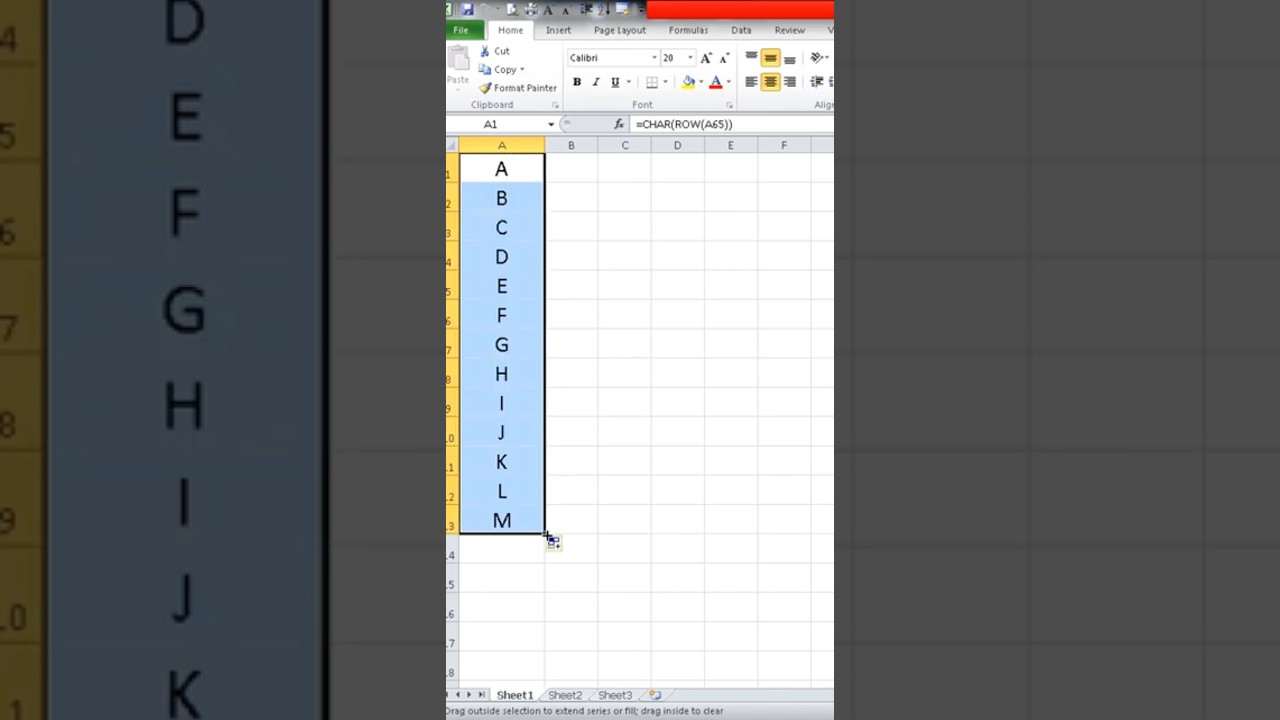Toggle Middle Align

(770, 58)
